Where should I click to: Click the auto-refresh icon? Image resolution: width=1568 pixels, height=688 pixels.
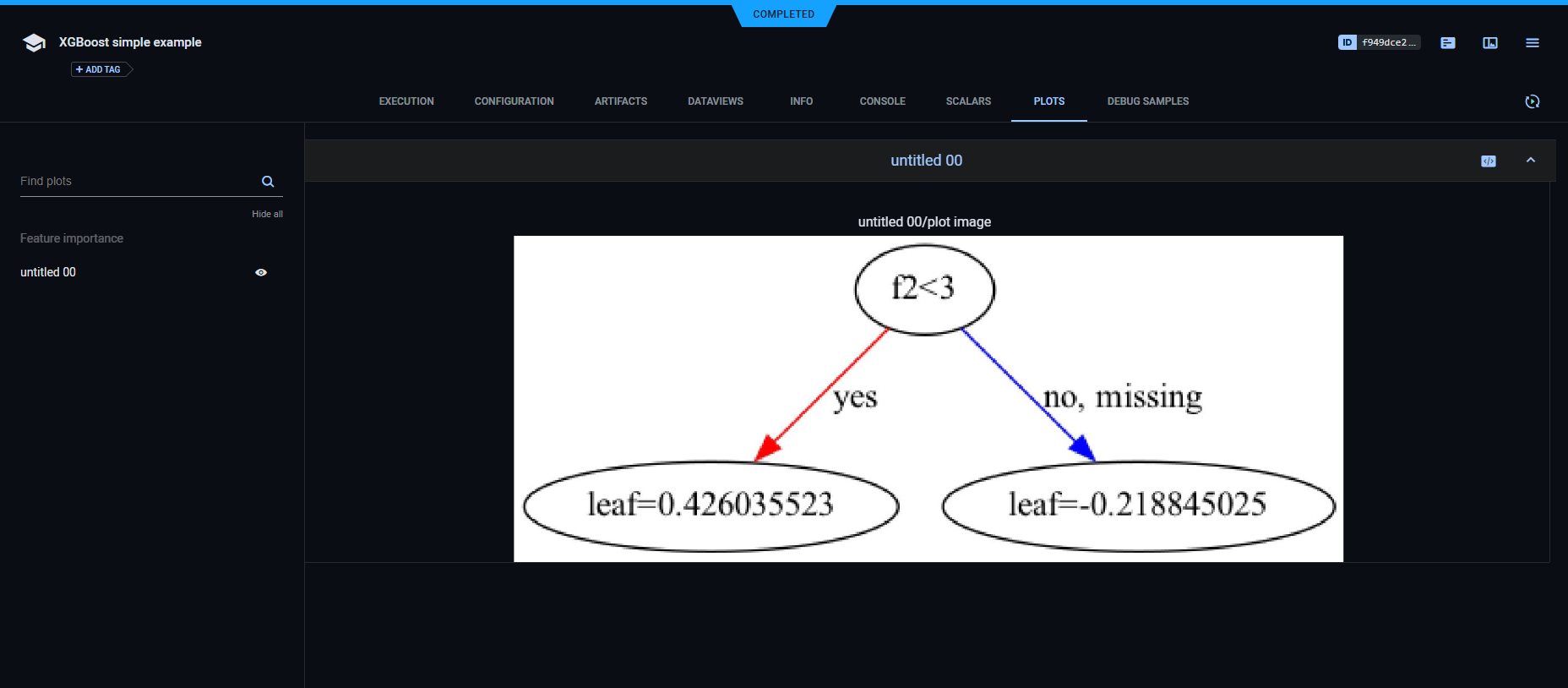coord(1533,101)
